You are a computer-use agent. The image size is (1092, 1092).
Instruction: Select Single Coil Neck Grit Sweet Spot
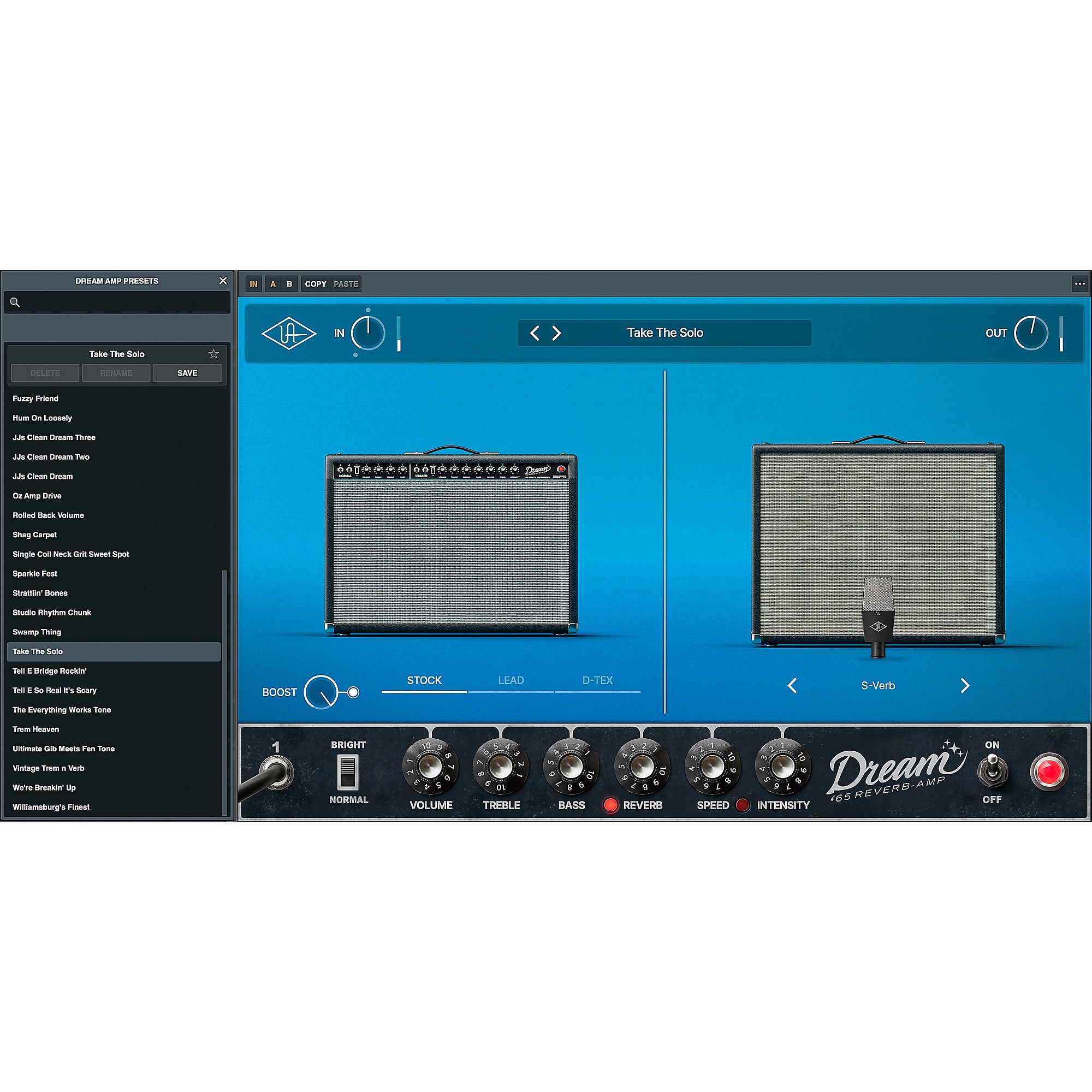coord(114,555)
